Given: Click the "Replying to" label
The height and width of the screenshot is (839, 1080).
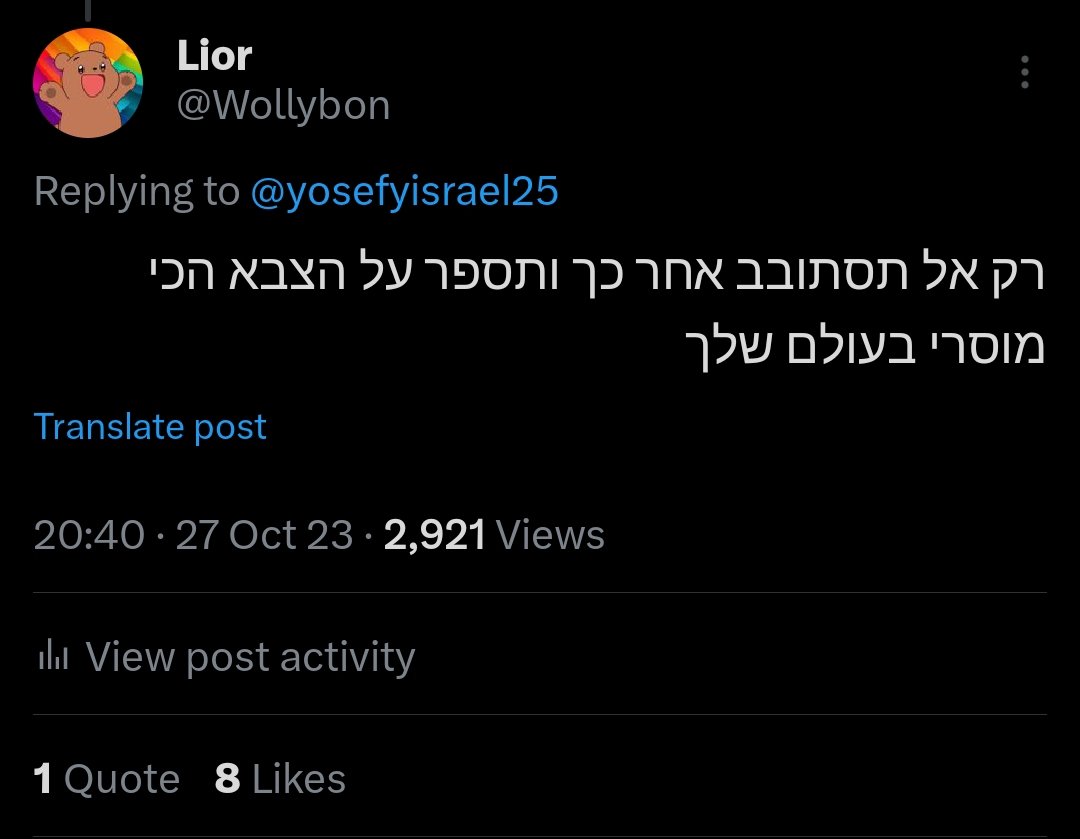Looking at the screenshot, I should pyautogui.click(x=137, y=191).
